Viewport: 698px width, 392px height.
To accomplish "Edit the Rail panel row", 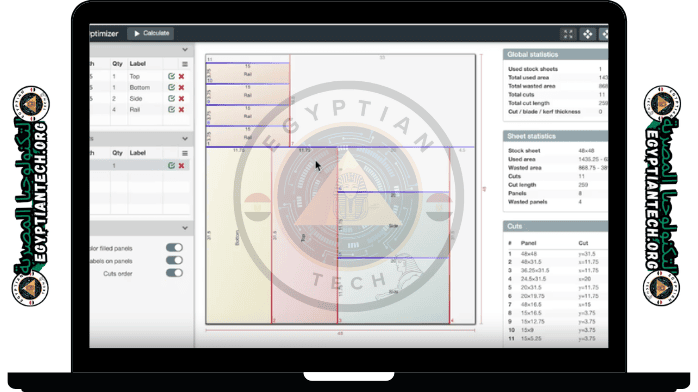I will click(x=171, y=109).
